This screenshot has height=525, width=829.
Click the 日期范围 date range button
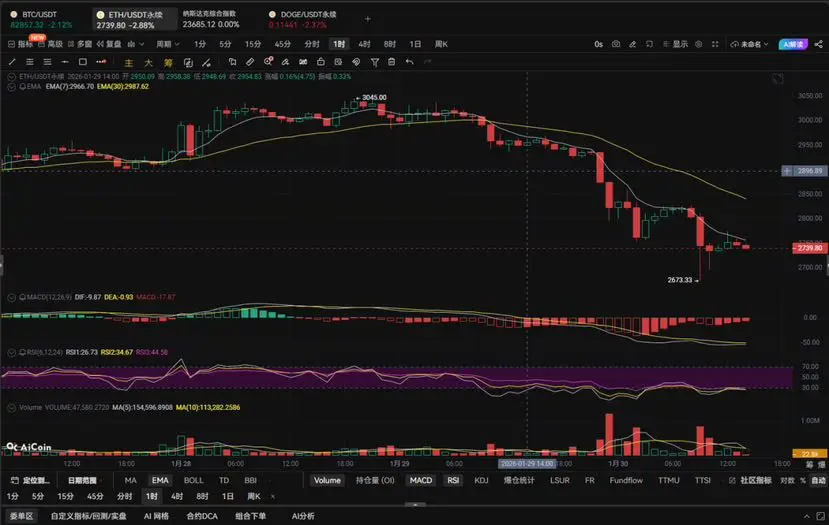coord(82,480)
